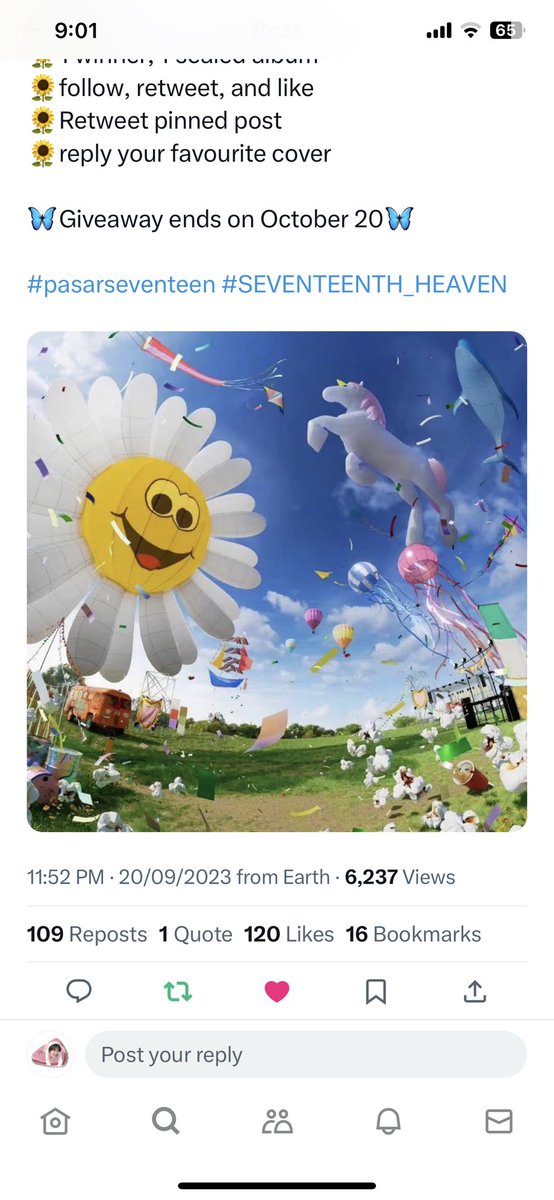554x1200 pixels.
Task: Tap the reply speech bubble icon
Action: (x=79, y=990)
